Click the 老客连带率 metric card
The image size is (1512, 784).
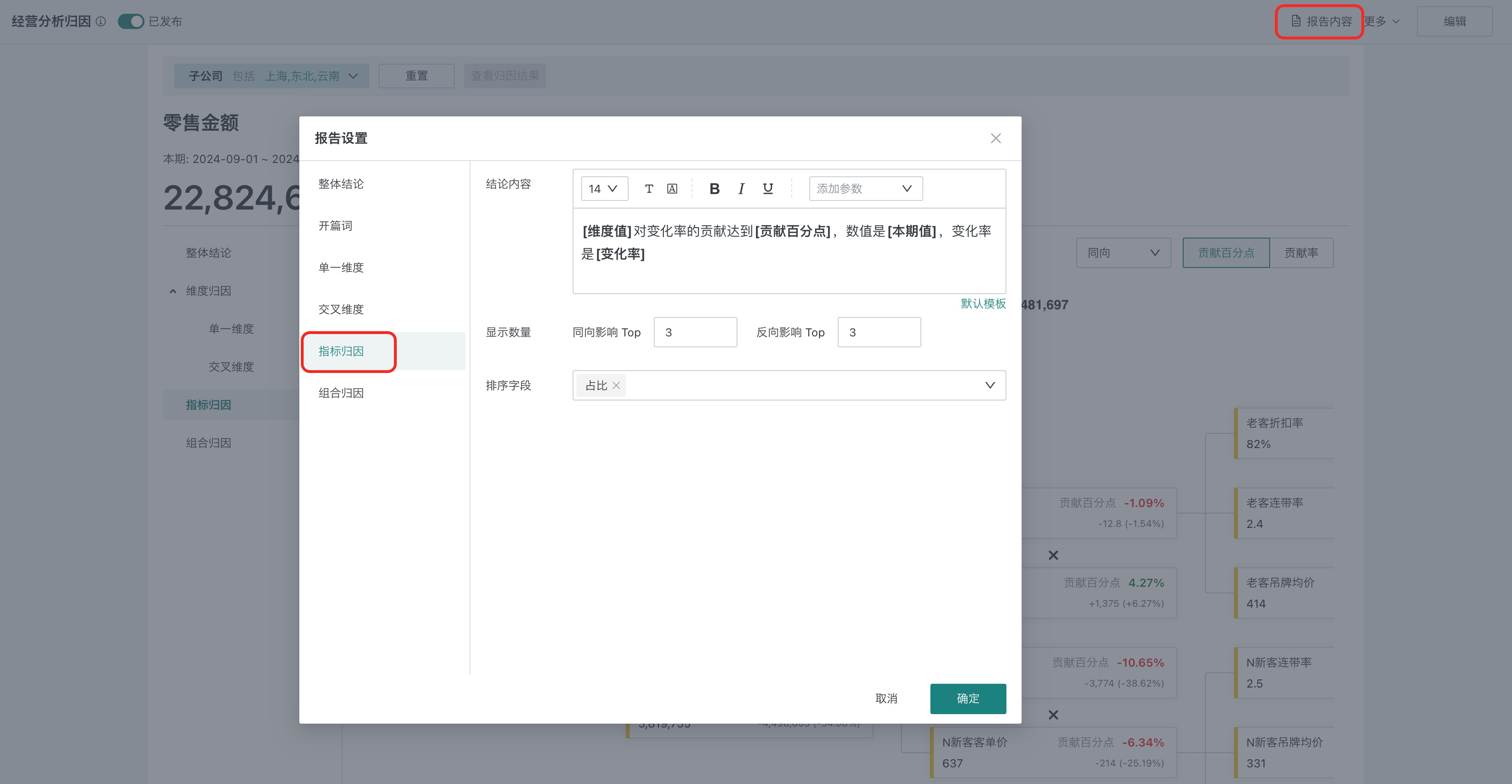click(x=1283, y=514)
